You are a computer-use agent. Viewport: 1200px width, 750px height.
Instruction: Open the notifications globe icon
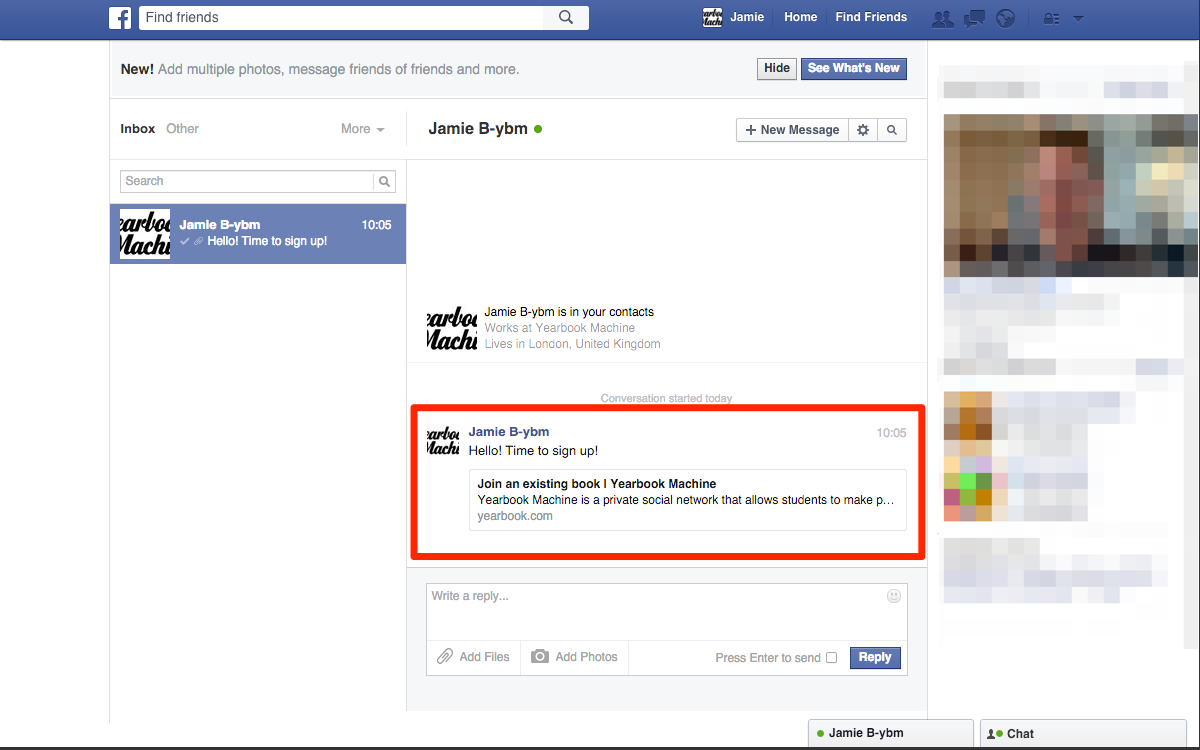[x=1006, y=18]
